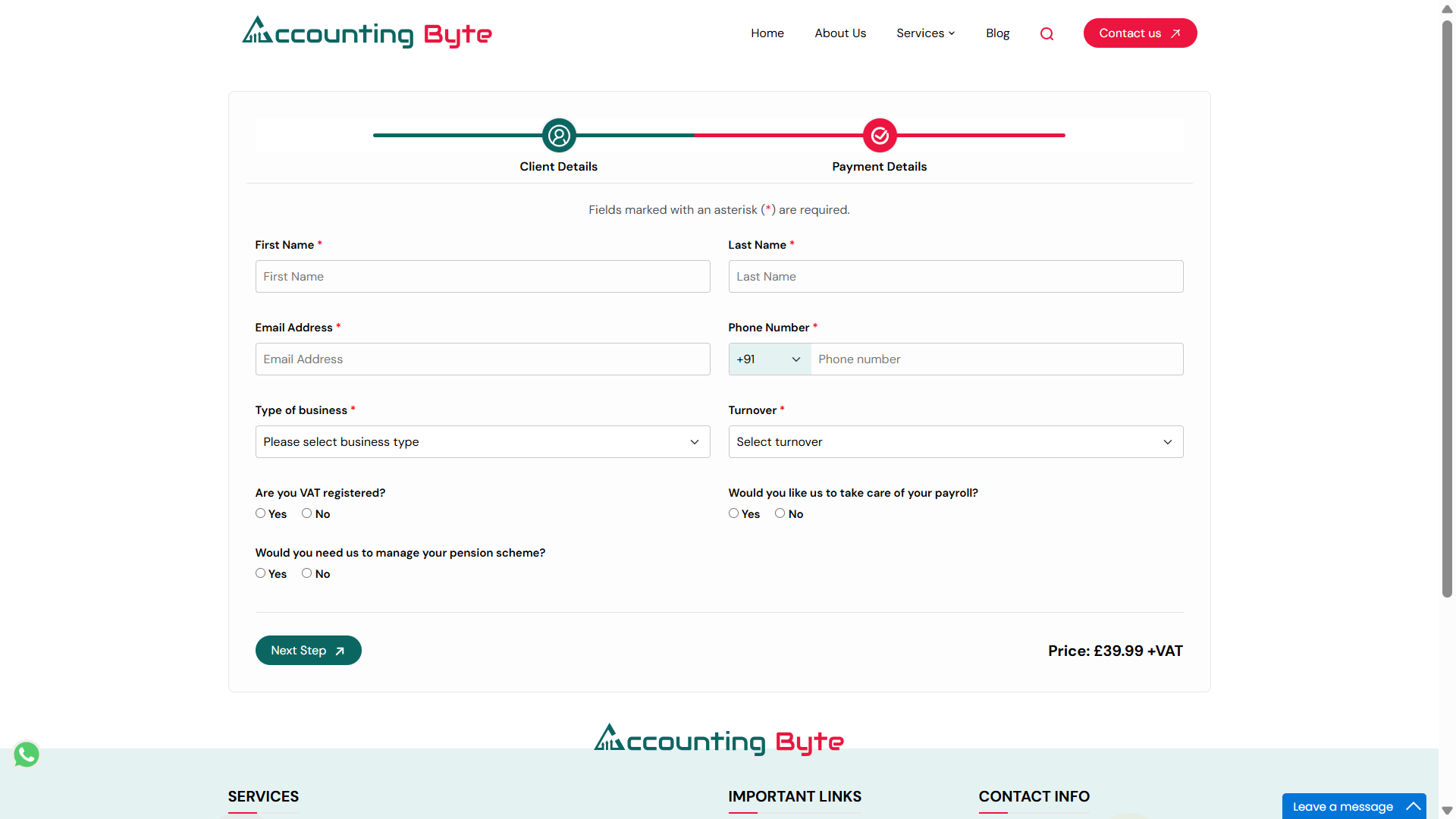Click the Accounting Byte footer logo
The width and height of the screenshot is (1456, 819).
[719, 739]
